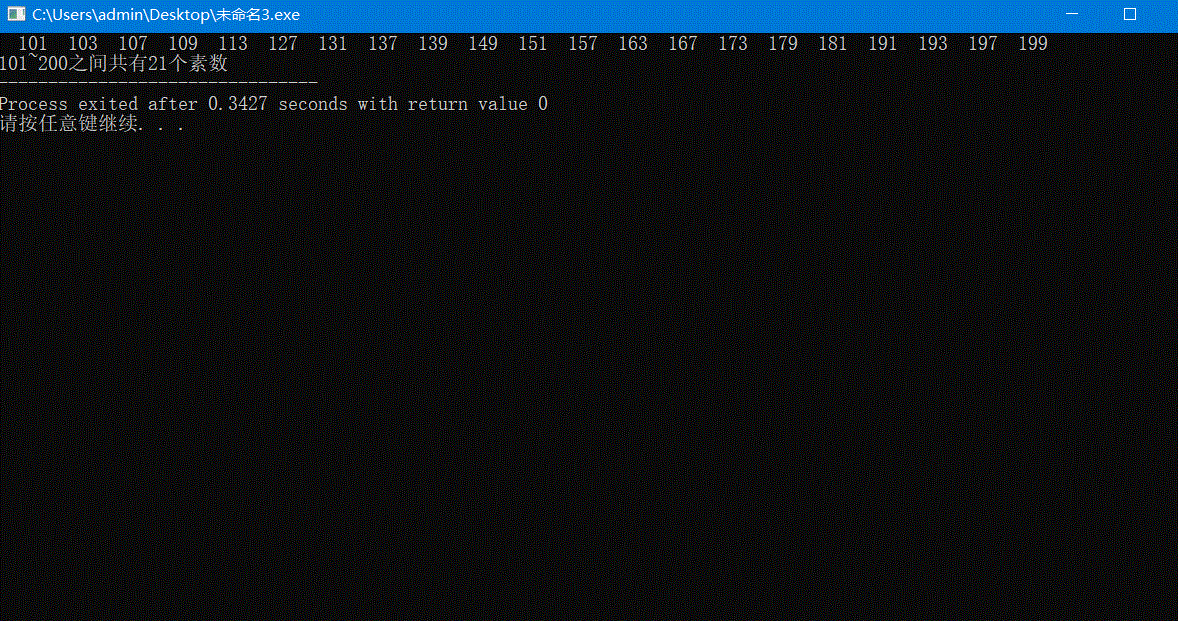The image size is (1178, 621).
Task: Minimize the 未命名3.exe console window
Action: 1072,14
